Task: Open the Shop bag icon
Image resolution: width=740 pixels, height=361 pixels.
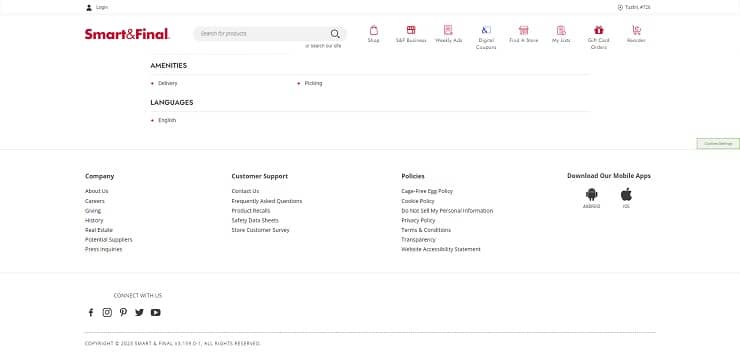Action: (374, 30)
